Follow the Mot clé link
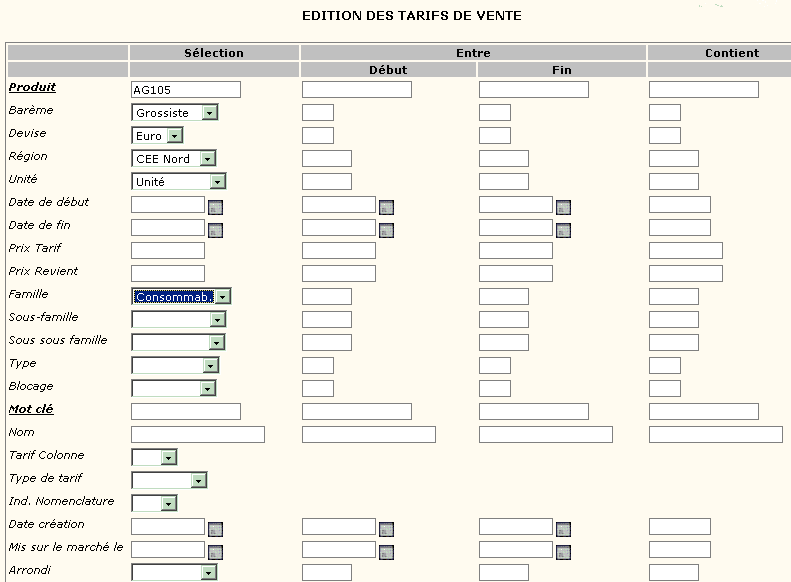 [31, 409]
